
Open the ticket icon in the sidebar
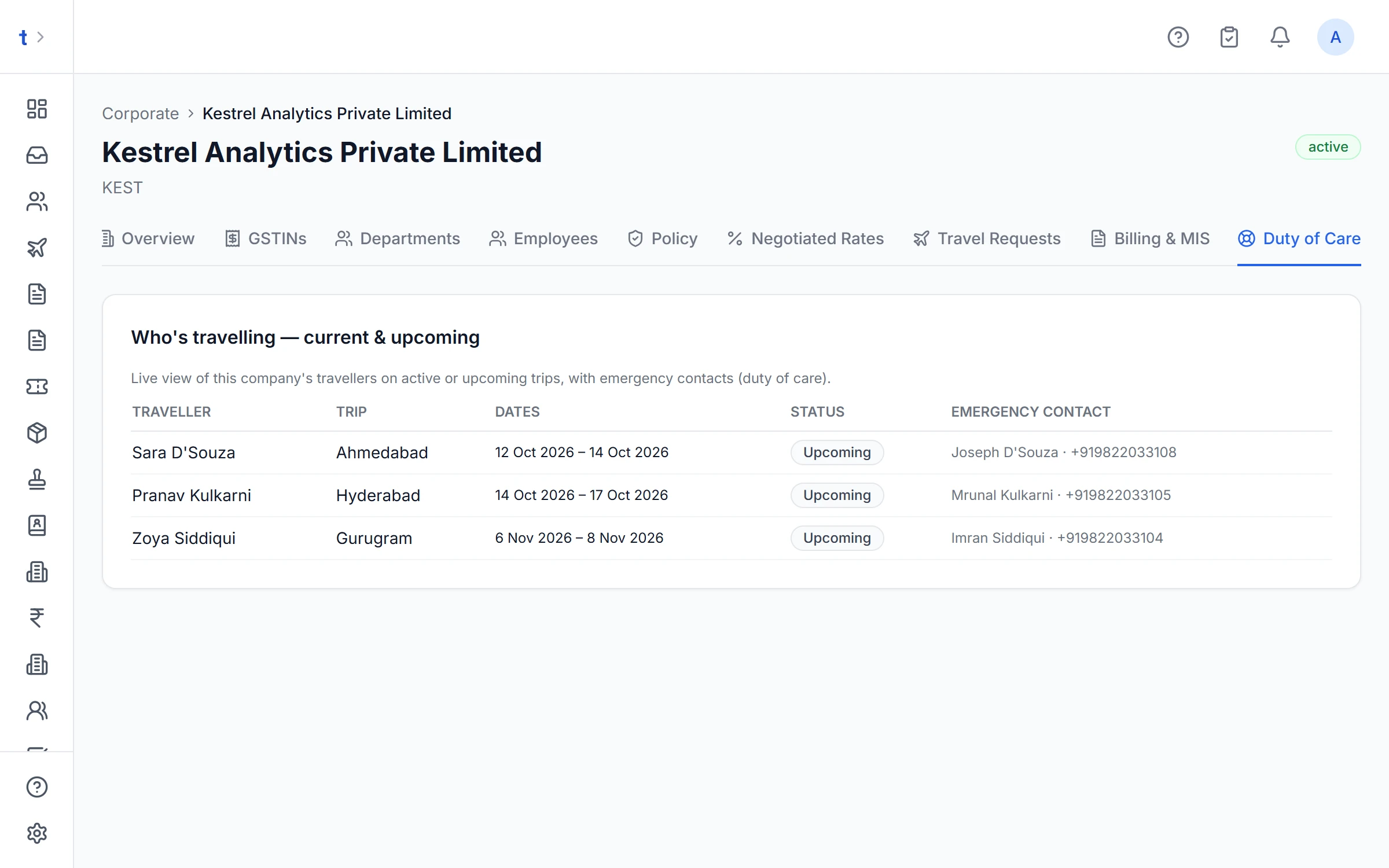(37, 387)
